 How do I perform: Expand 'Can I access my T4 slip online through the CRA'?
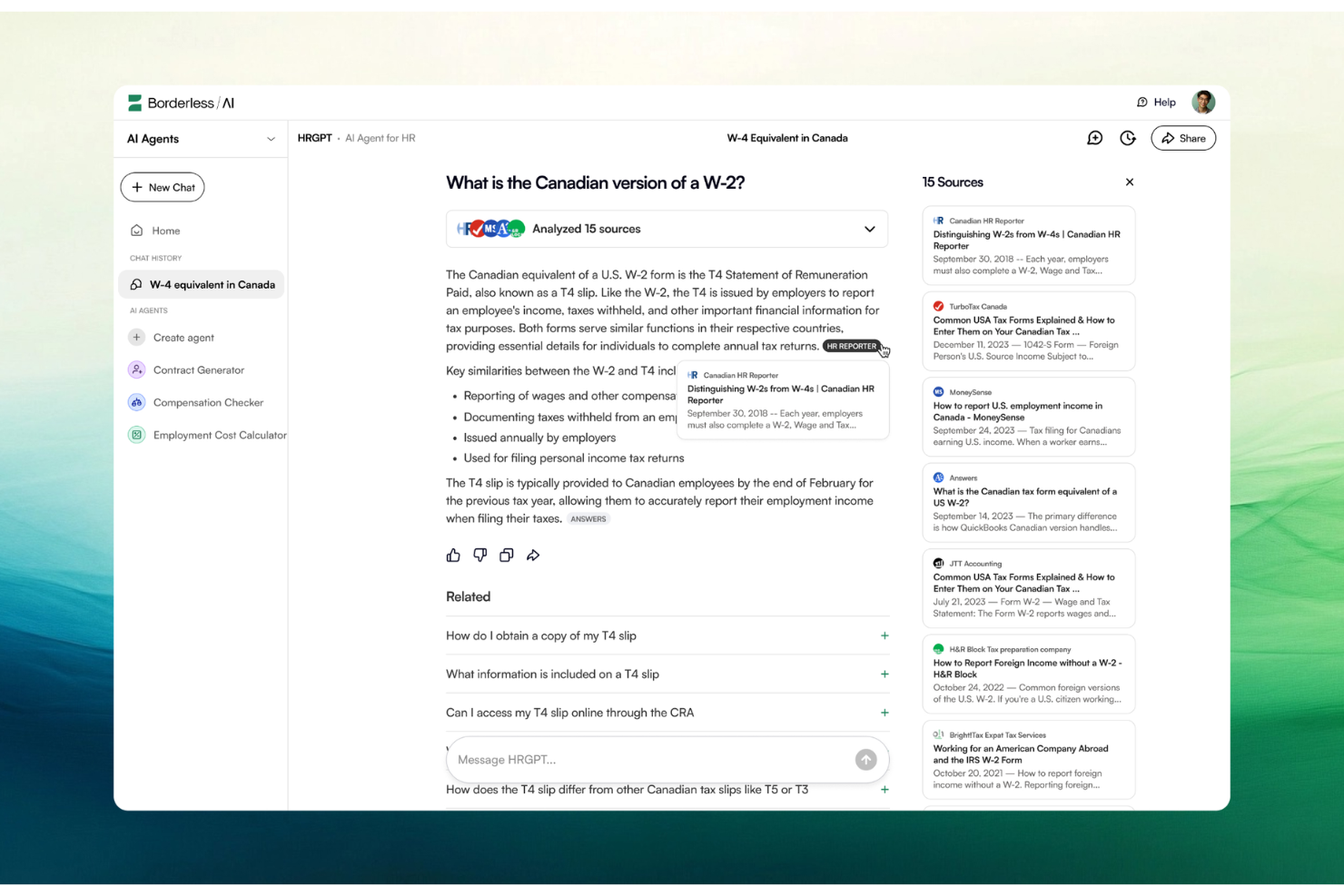tap(667, 714)
